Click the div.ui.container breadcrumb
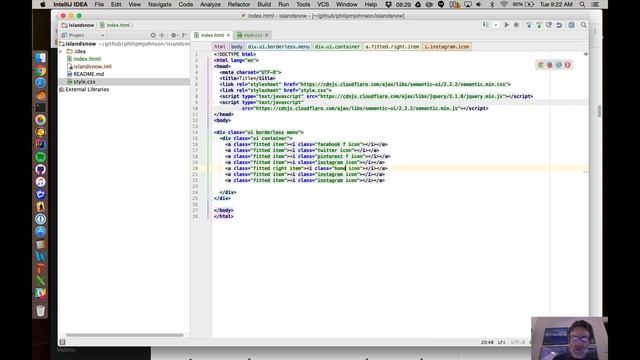This screenshot has height=360, width=640. 337,47
